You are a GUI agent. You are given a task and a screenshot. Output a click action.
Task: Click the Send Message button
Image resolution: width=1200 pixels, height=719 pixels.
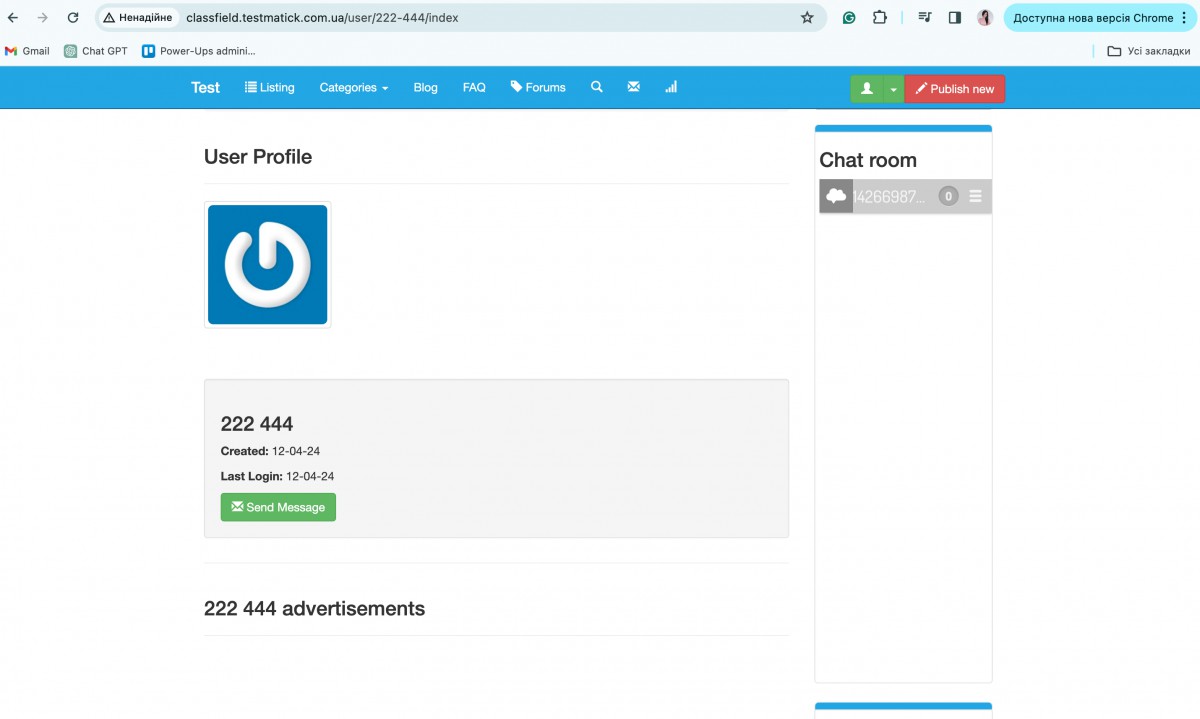pyautogui.click(x=278, y=507)
